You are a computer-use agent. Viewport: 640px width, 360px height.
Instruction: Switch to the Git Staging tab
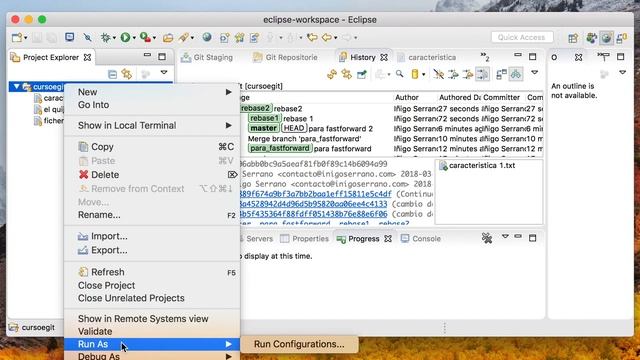click(207, 58)
